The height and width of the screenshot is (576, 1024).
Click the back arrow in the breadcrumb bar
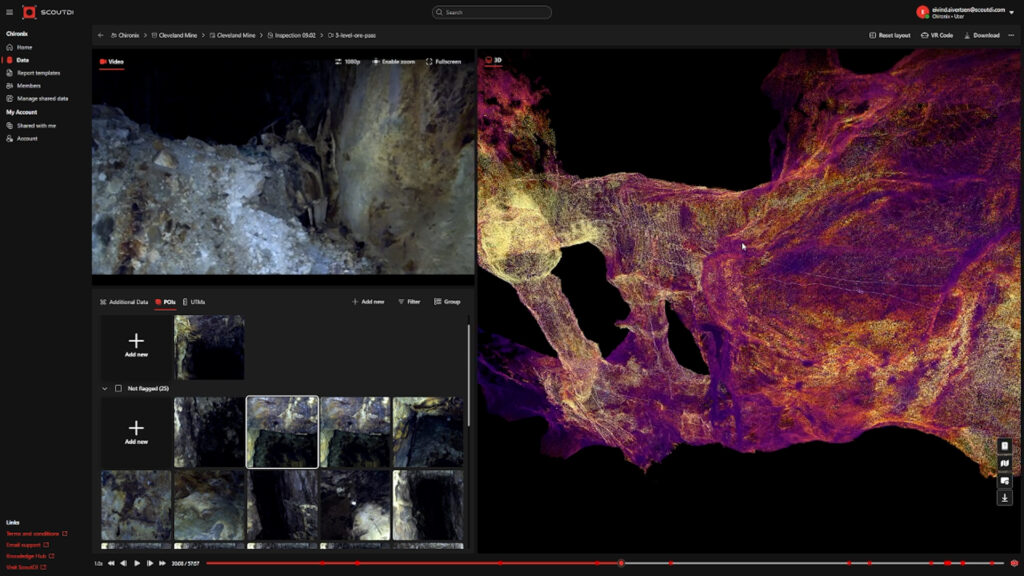point(101,35)
